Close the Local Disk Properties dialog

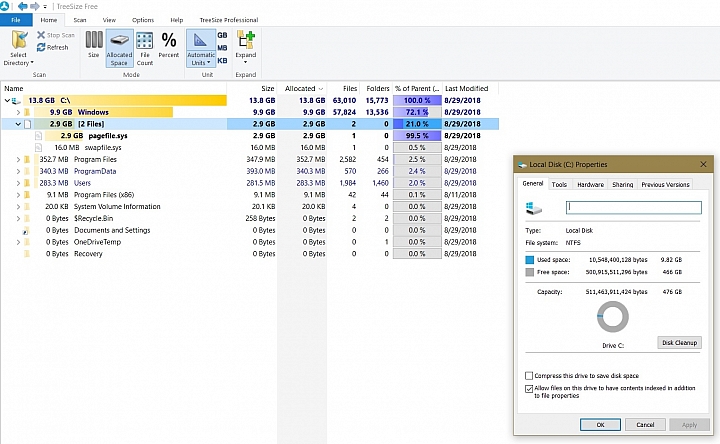click(703, 164)
